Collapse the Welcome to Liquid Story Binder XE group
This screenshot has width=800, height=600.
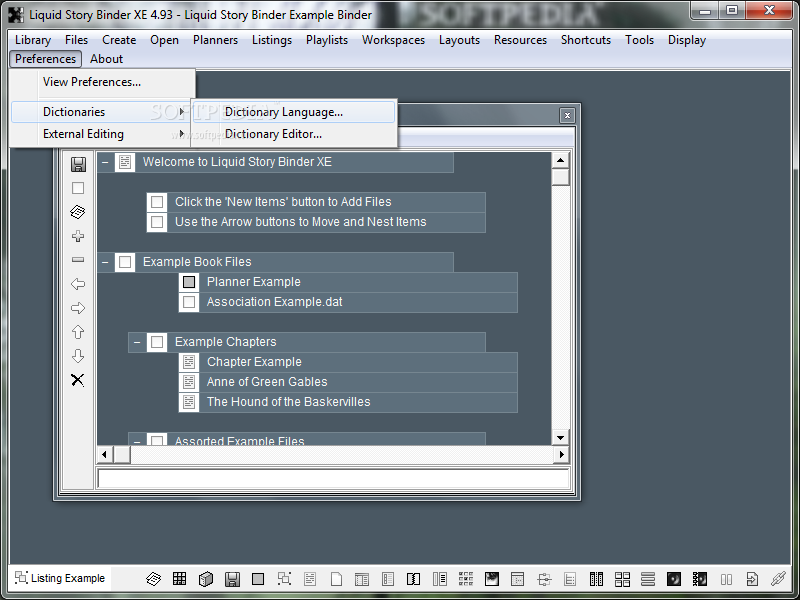pos(105,162)
